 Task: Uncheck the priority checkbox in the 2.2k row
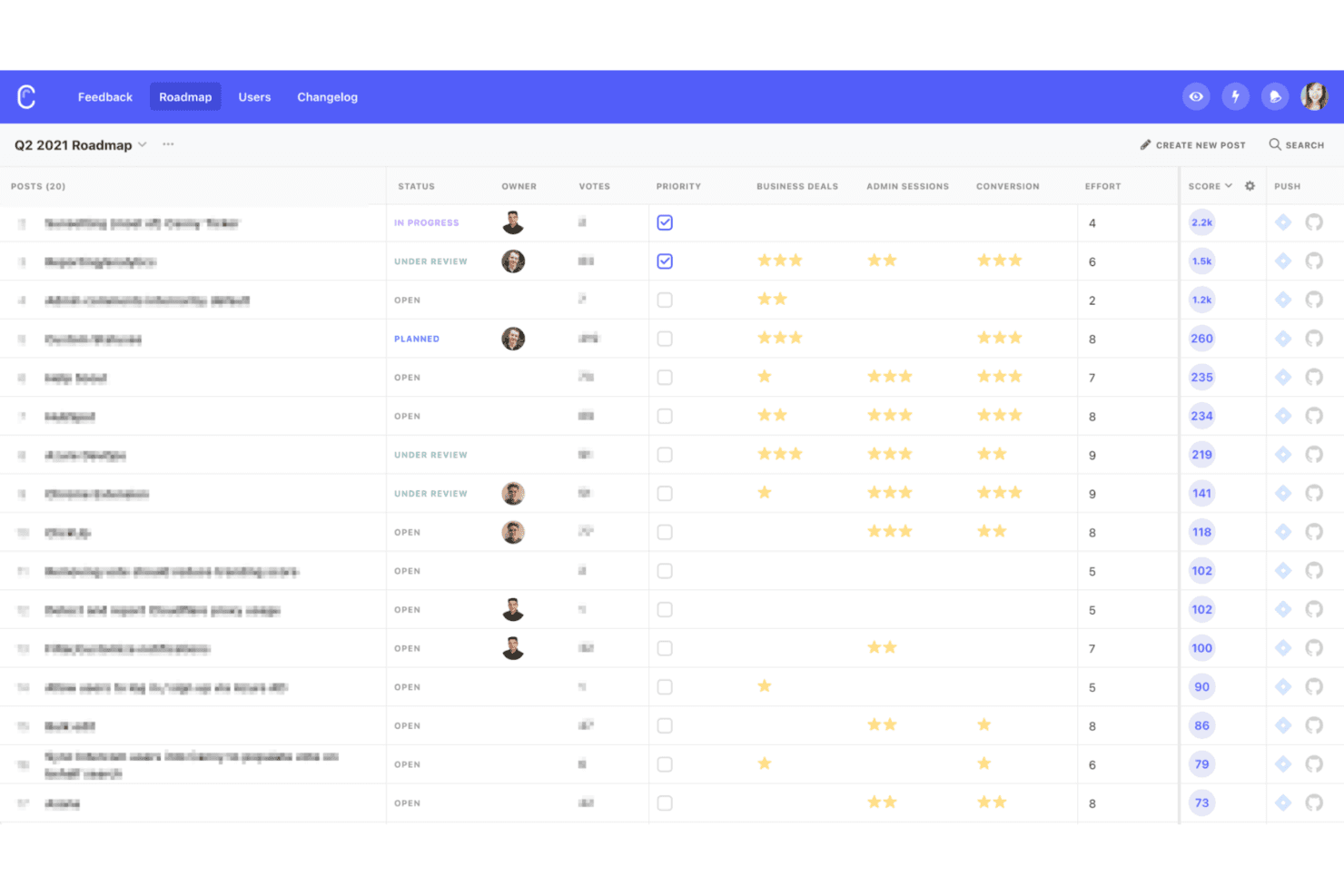tap(665, 222)
